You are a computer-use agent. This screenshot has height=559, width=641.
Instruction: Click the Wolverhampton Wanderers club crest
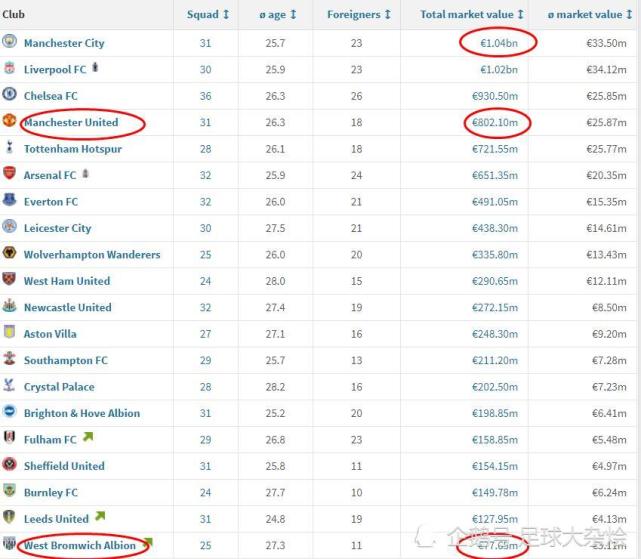(9, 252)
